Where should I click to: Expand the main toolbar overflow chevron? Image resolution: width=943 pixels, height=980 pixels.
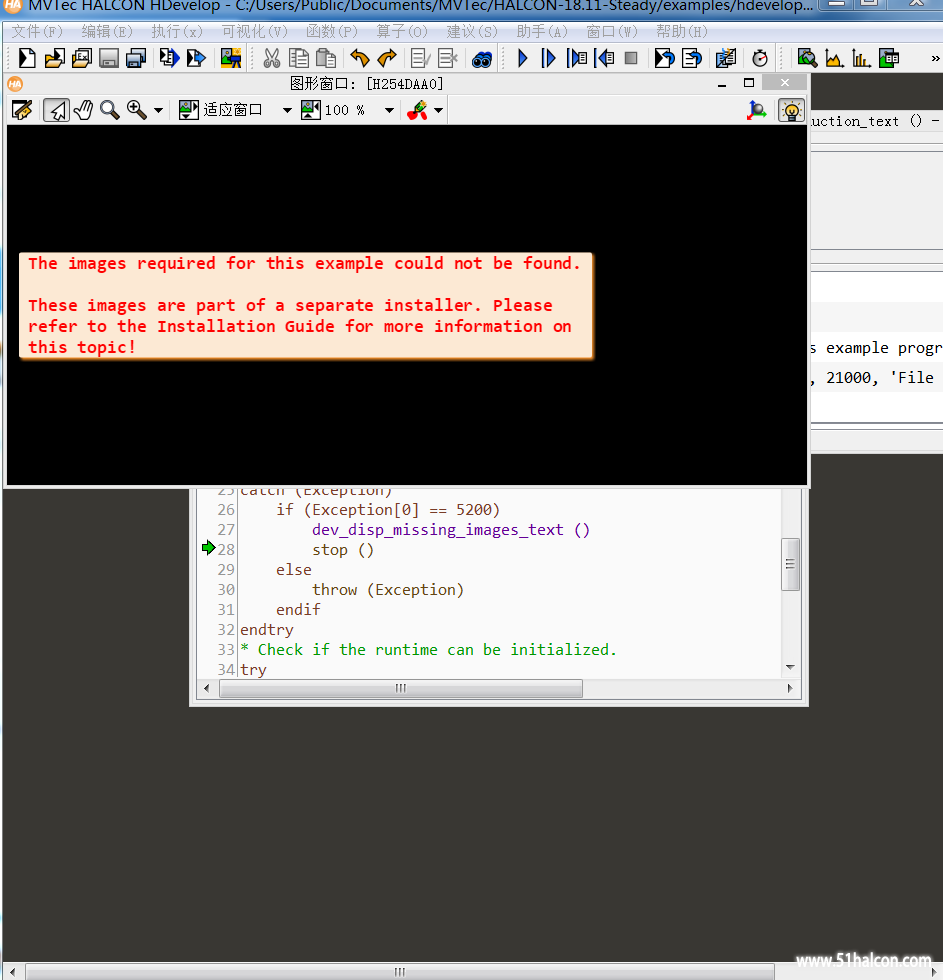point(935,58)
